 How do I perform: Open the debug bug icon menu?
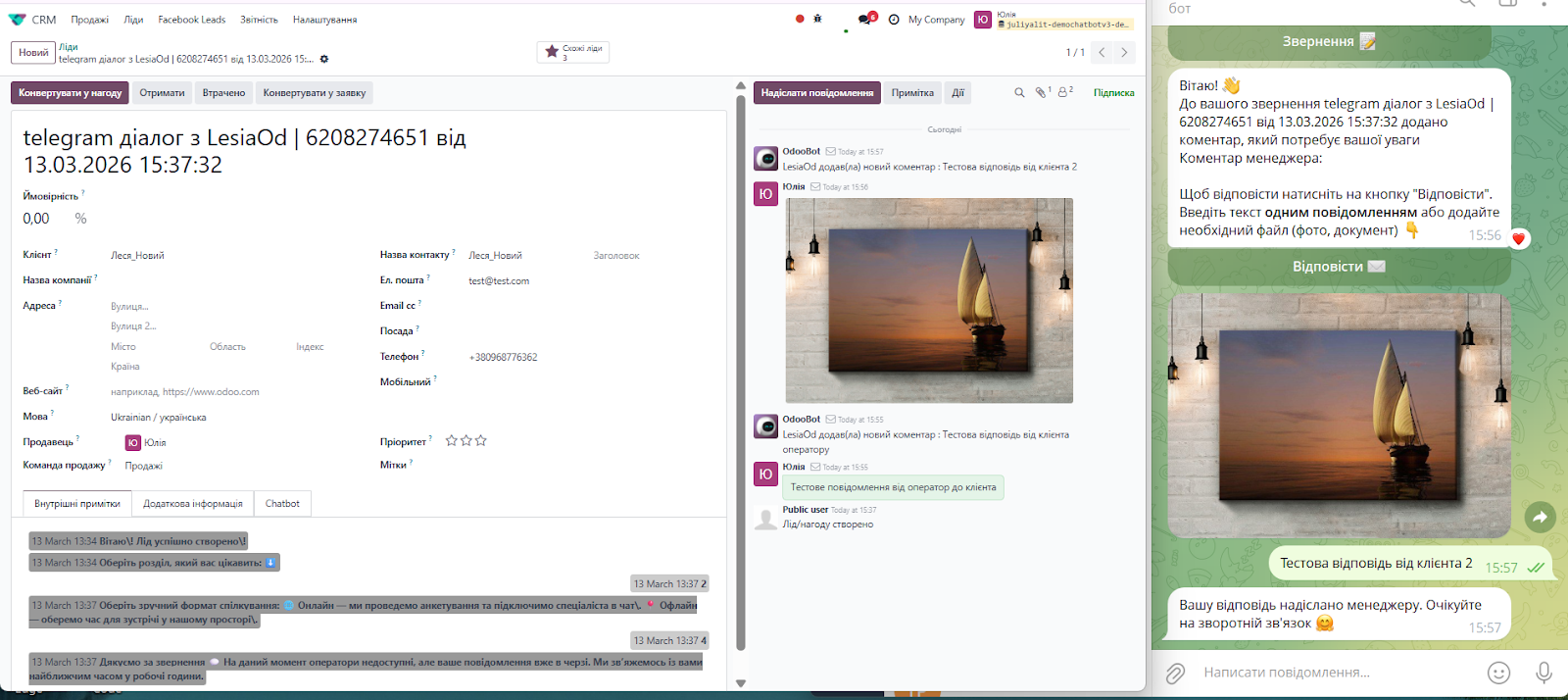tap(817, 19)
